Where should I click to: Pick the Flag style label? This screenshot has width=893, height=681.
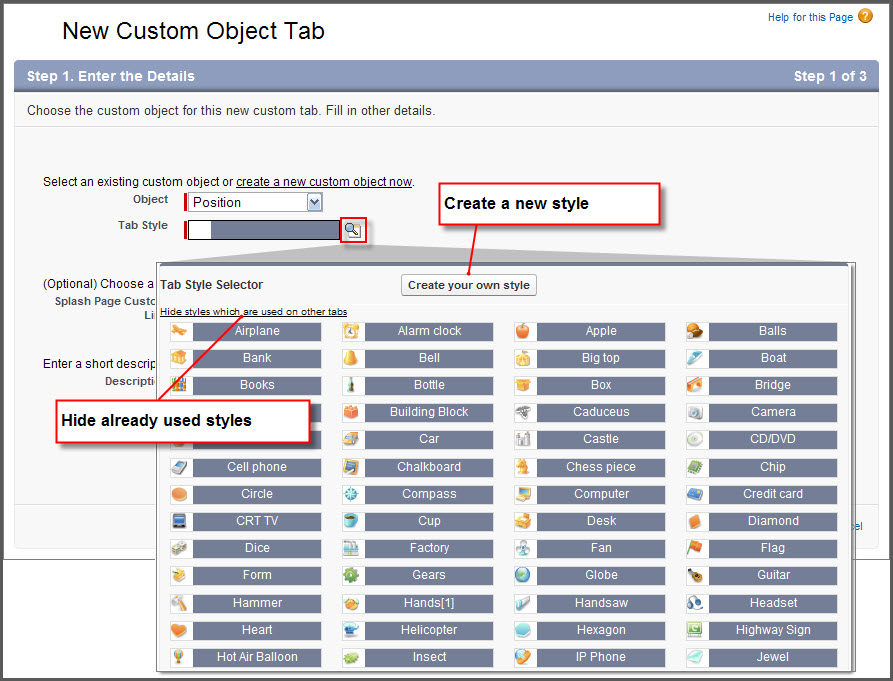click(773, 548)
